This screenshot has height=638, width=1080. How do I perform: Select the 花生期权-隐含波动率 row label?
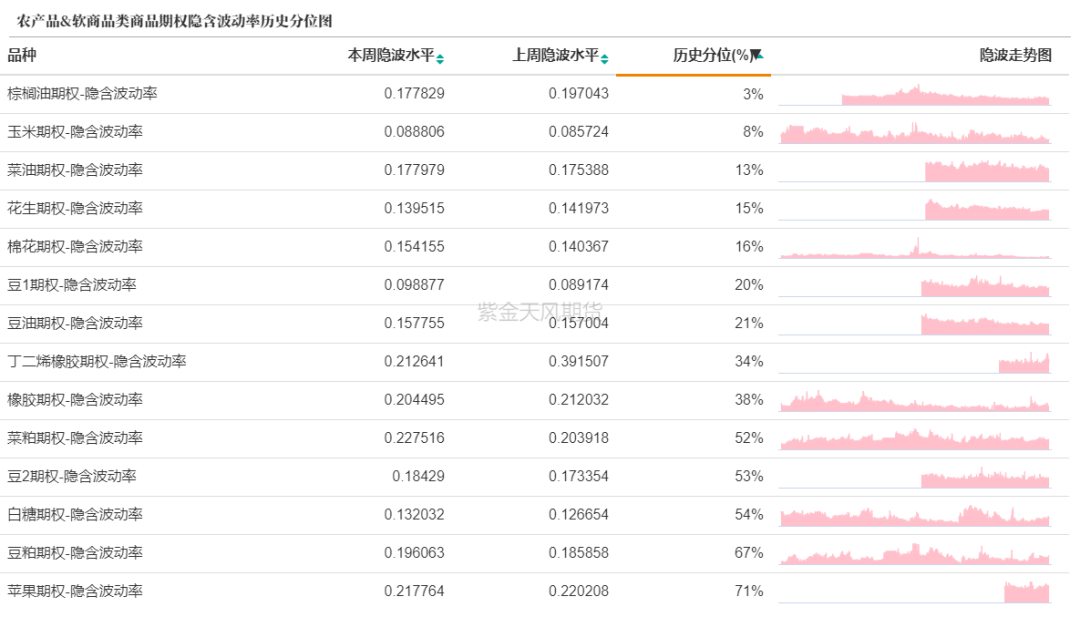[x=75, y=208]
